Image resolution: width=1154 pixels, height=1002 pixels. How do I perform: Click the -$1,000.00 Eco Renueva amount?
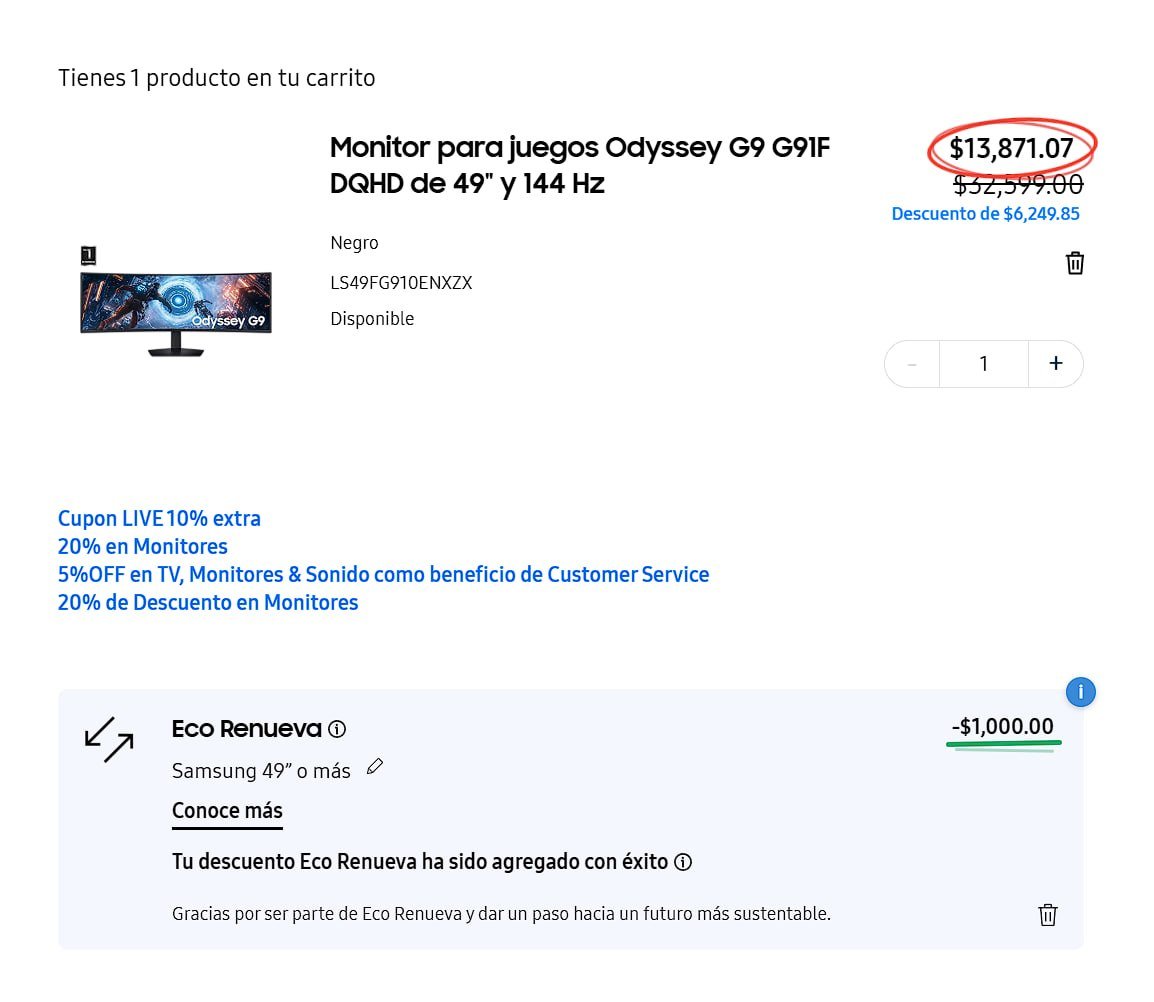(1002, 727)
